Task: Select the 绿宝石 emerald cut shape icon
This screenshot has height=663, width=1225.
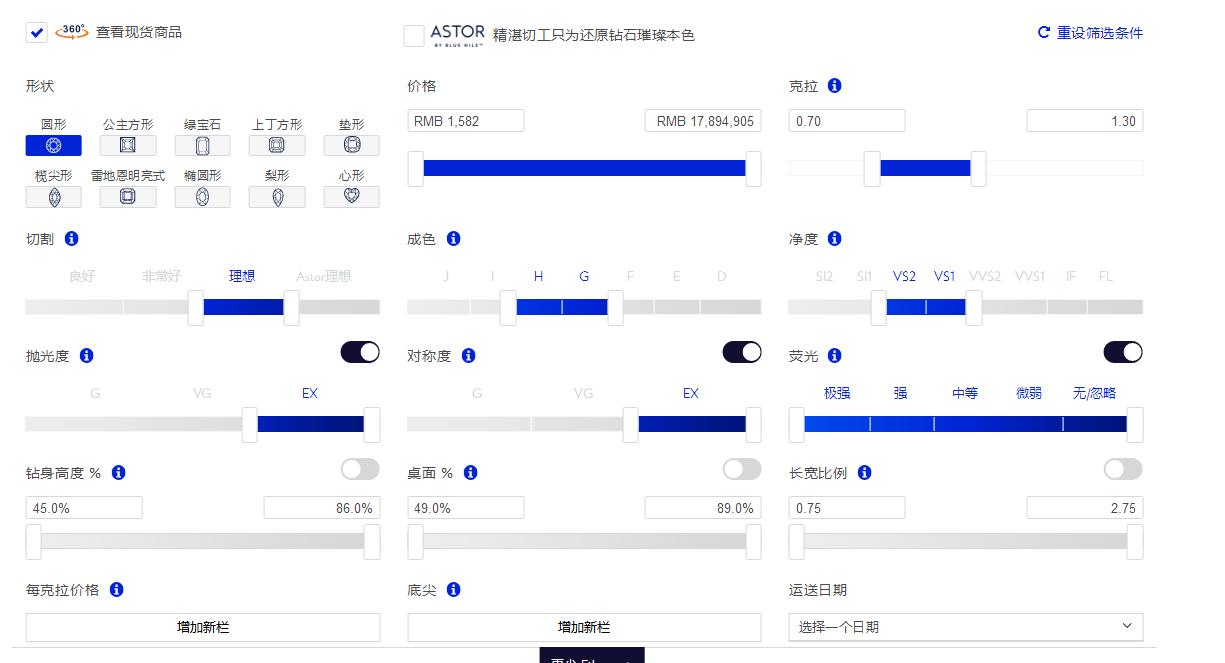Action: click(x=202, y=145)
